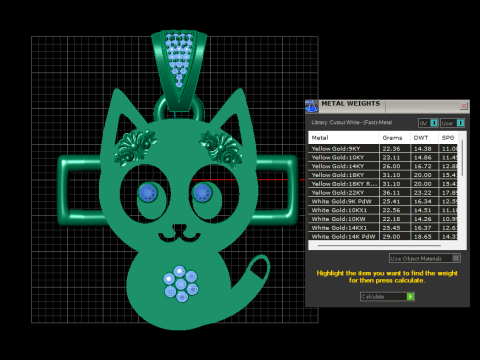The image size is (480, 360).
Task: Select the Yellow Gold:10KY row
Action: click(383, 157)
